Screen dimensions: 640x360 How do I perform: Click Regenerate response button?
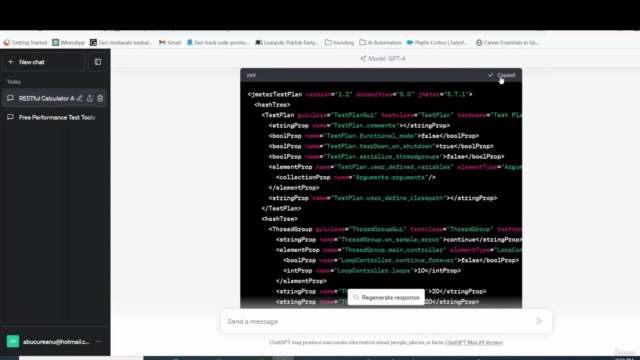pos(386,298)
